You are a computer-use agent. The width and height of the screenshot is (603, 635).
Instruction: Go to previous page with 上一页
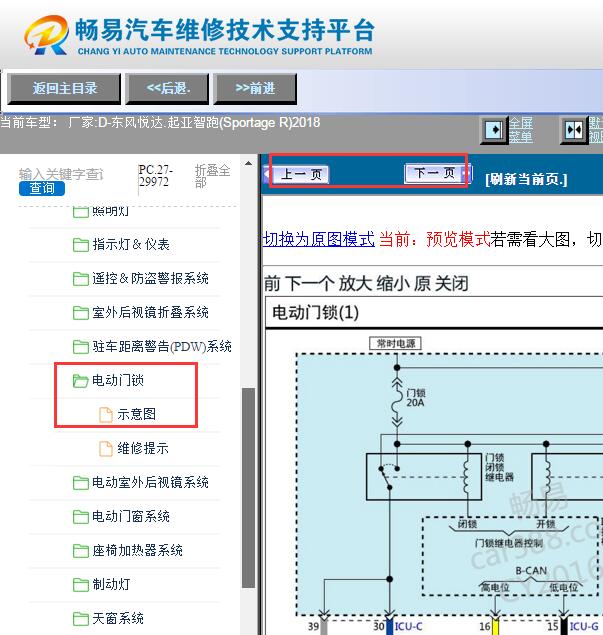coord(300,175)
